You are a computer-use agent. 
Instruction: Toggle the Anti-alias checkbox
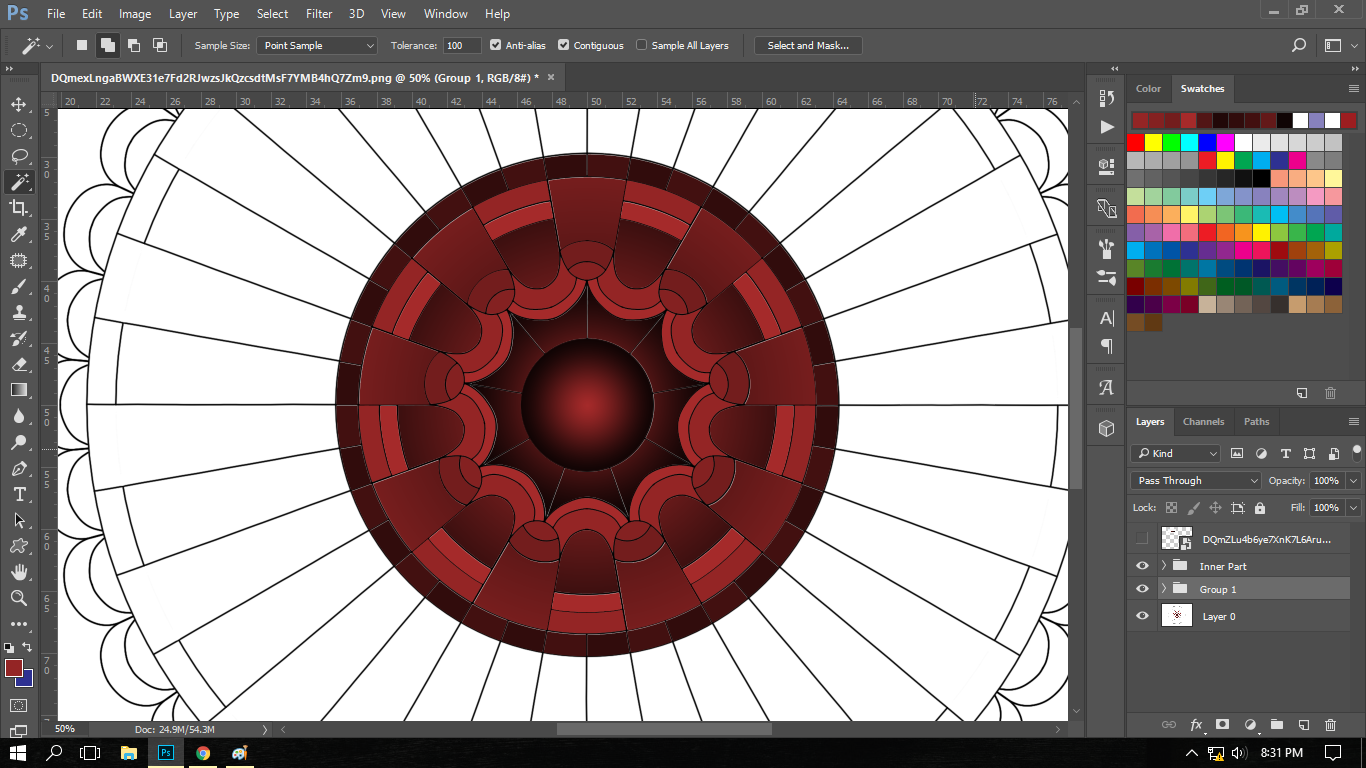(495, 45)
